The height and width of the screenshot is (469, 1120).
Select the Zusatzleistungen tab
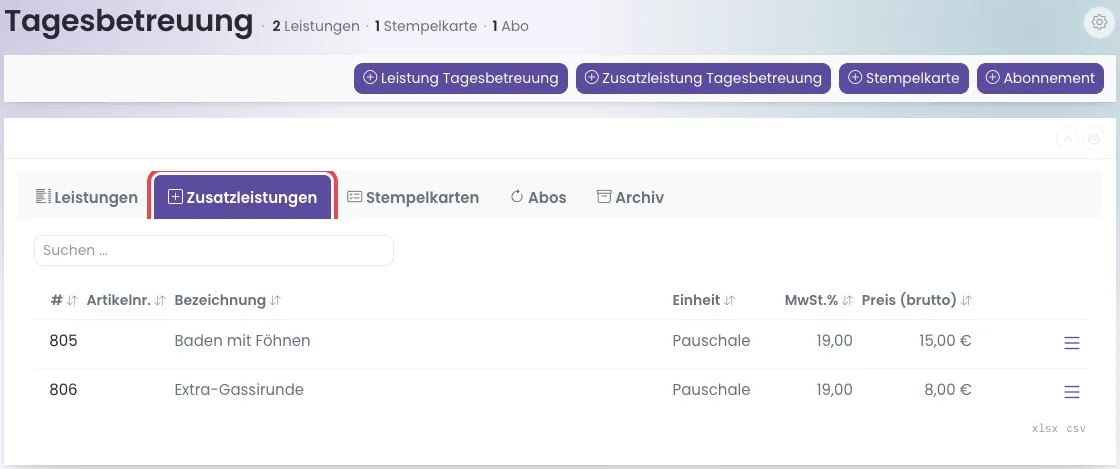click(x=243, y=197)
